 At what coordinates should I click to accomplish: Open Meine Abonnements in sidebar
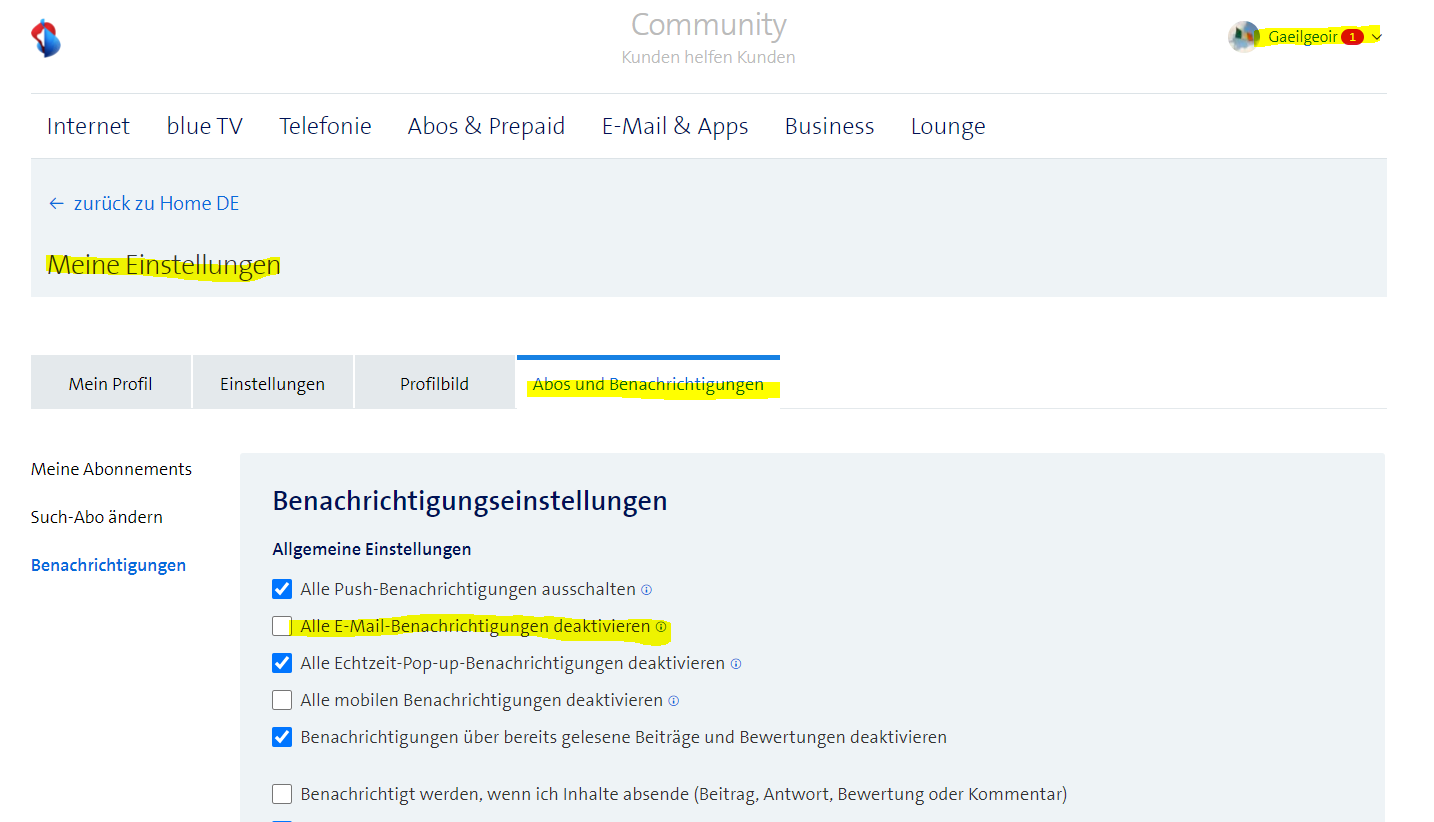click(111, 469)
